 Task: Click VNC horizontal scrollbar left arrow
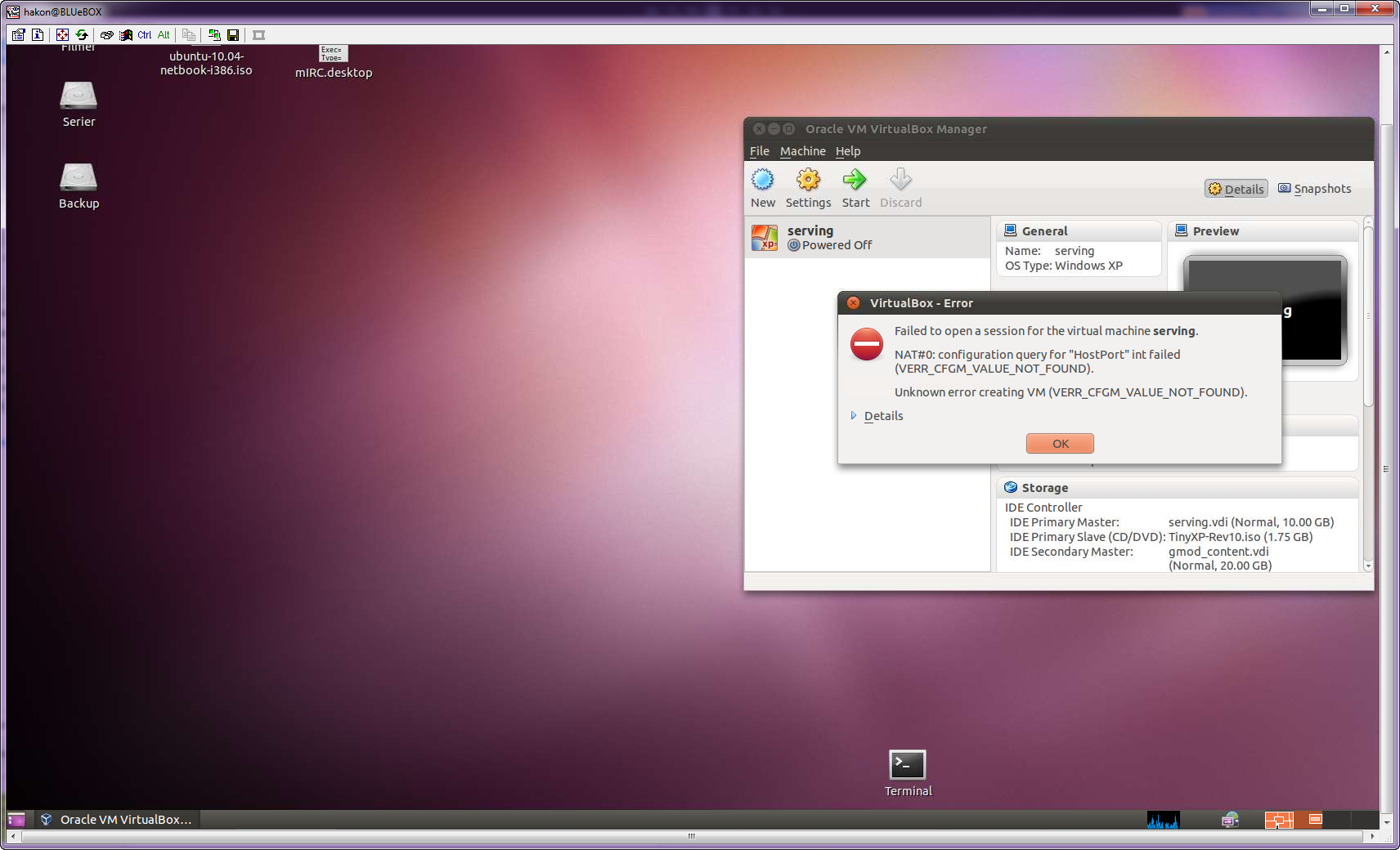(x=13, y=836)
